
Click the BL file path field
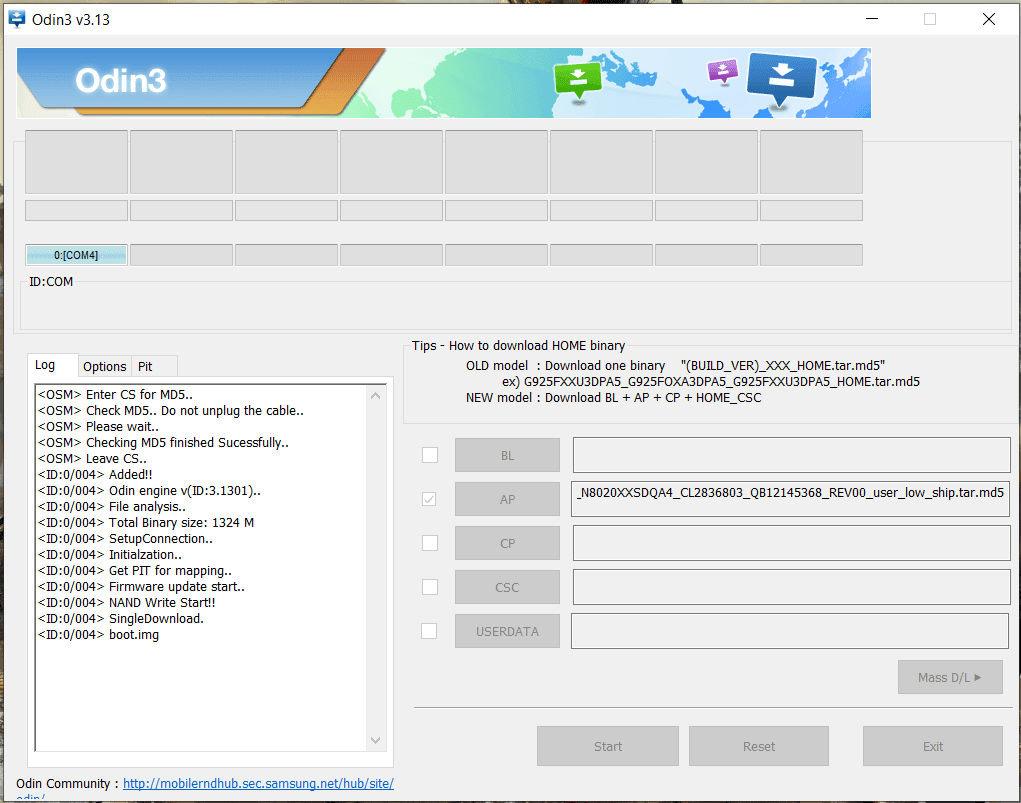[x=791, y=455]
